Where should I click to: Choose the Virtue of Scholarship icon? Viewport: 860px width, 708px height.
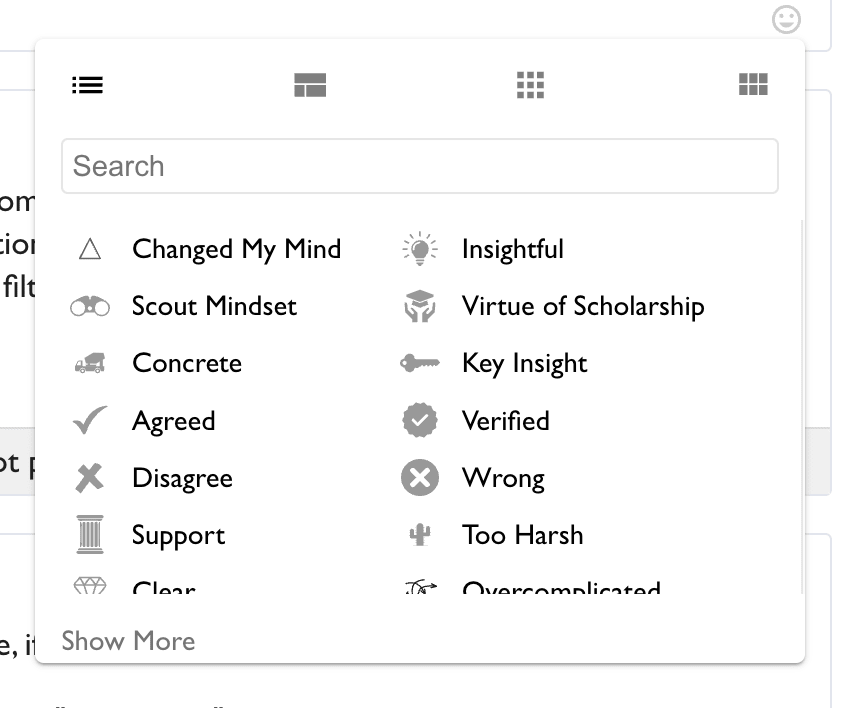[x=420, y=306]
